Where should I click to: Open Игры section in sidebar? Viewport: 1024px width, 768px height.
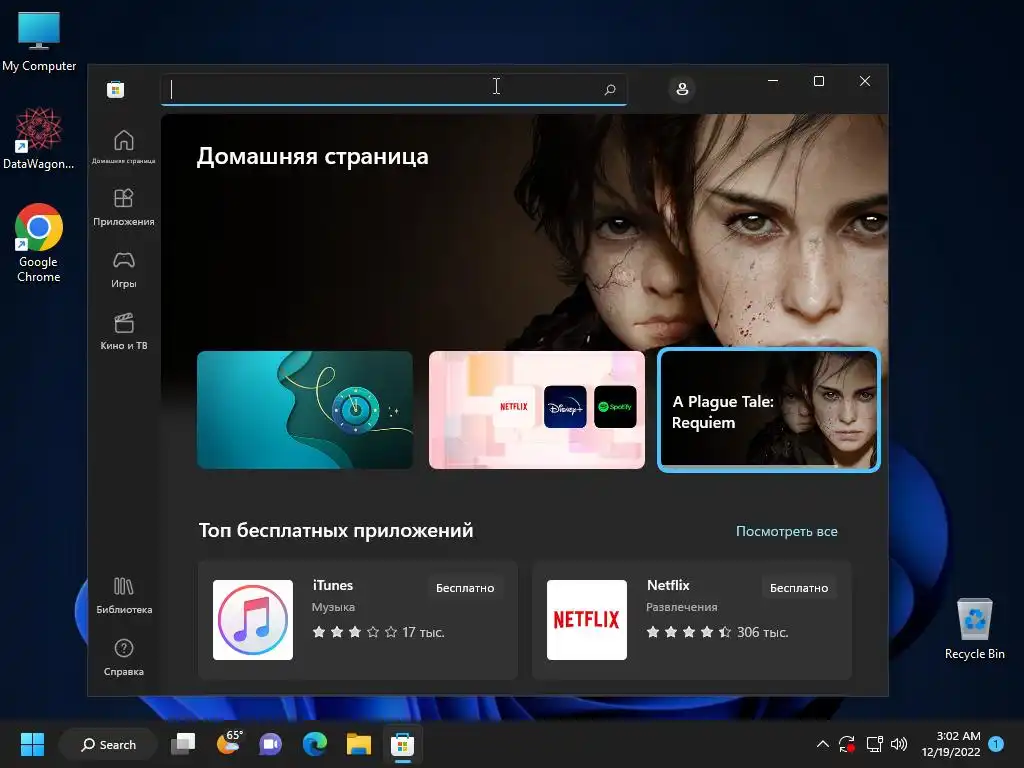pos(123,270)
